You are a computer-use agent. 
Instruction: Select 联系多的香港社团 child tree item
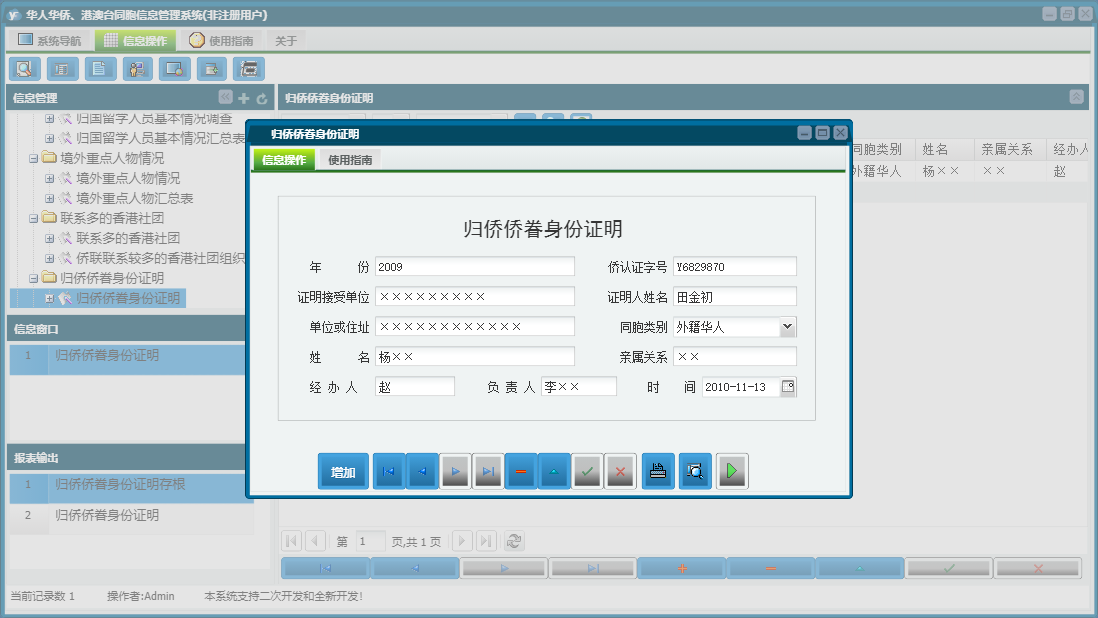[128, 239]
